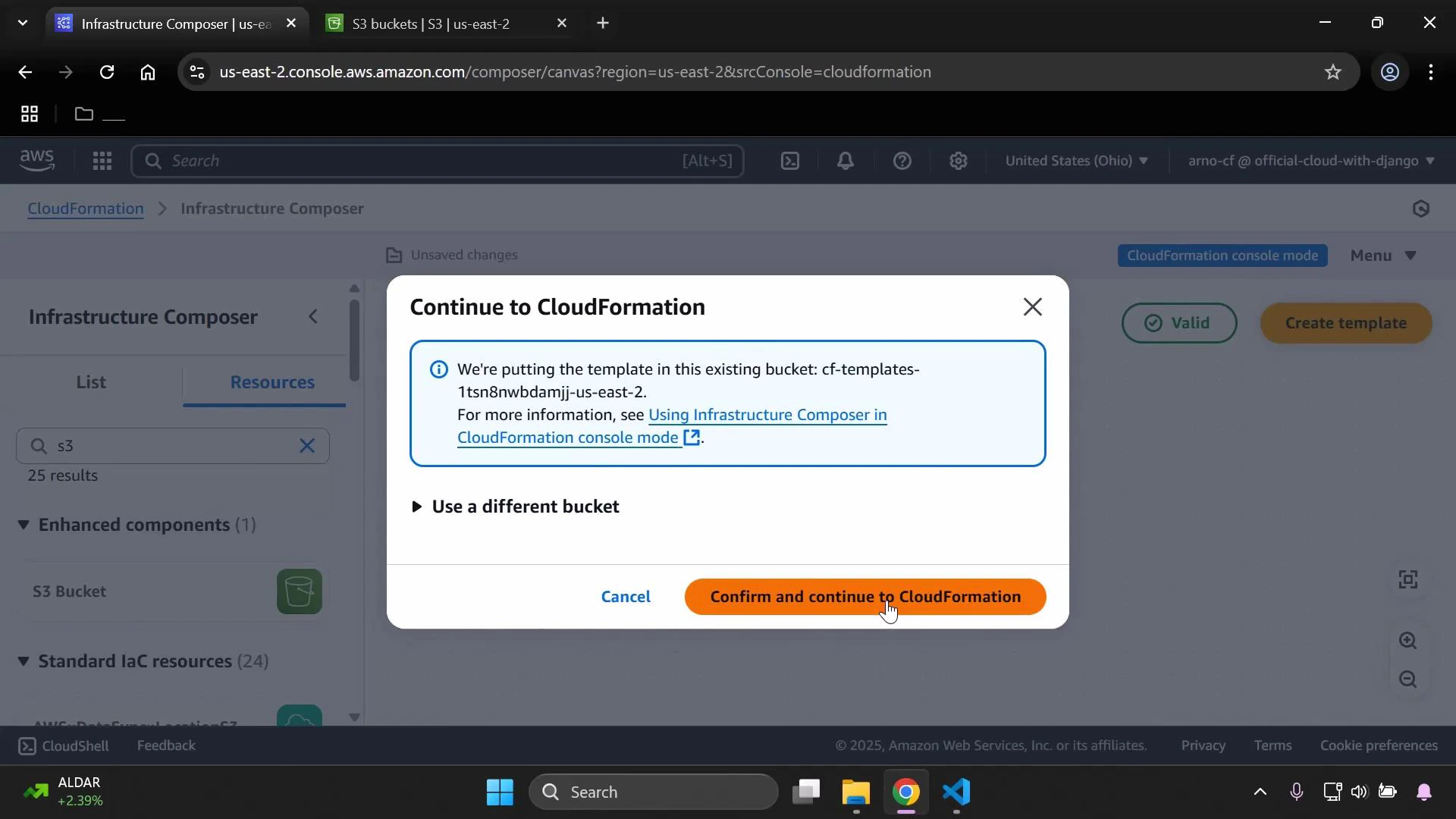1456x819 pixels.
Task: Bookmark this page with the star icon
Action: [1332, 72]
